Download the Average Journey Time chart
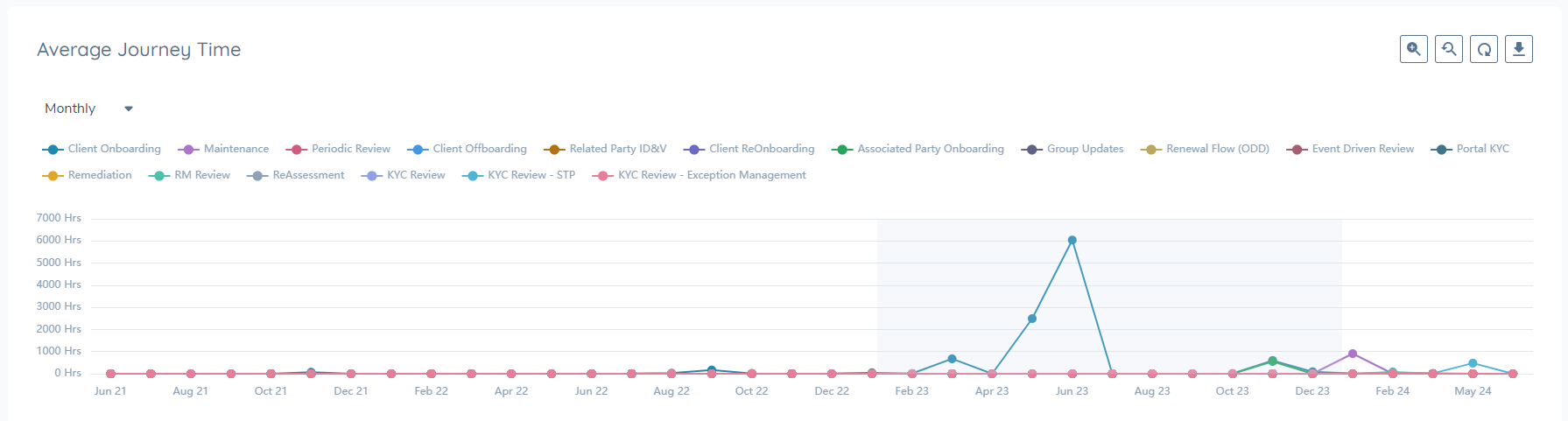Viewport: 1568px width, 421px height. (1519, 49)
